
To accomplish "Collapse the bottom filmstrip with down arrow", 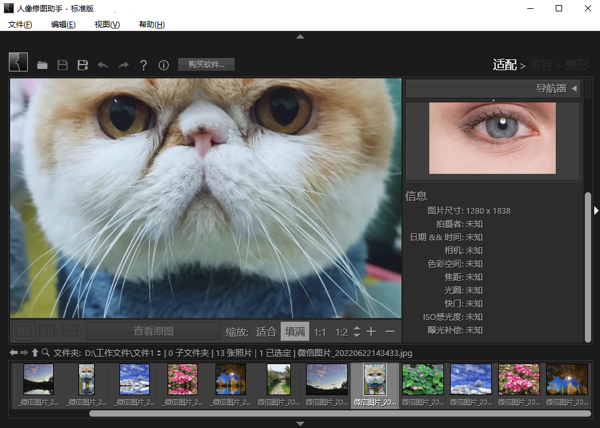I will pyautogui.click(x=300, y=423).
